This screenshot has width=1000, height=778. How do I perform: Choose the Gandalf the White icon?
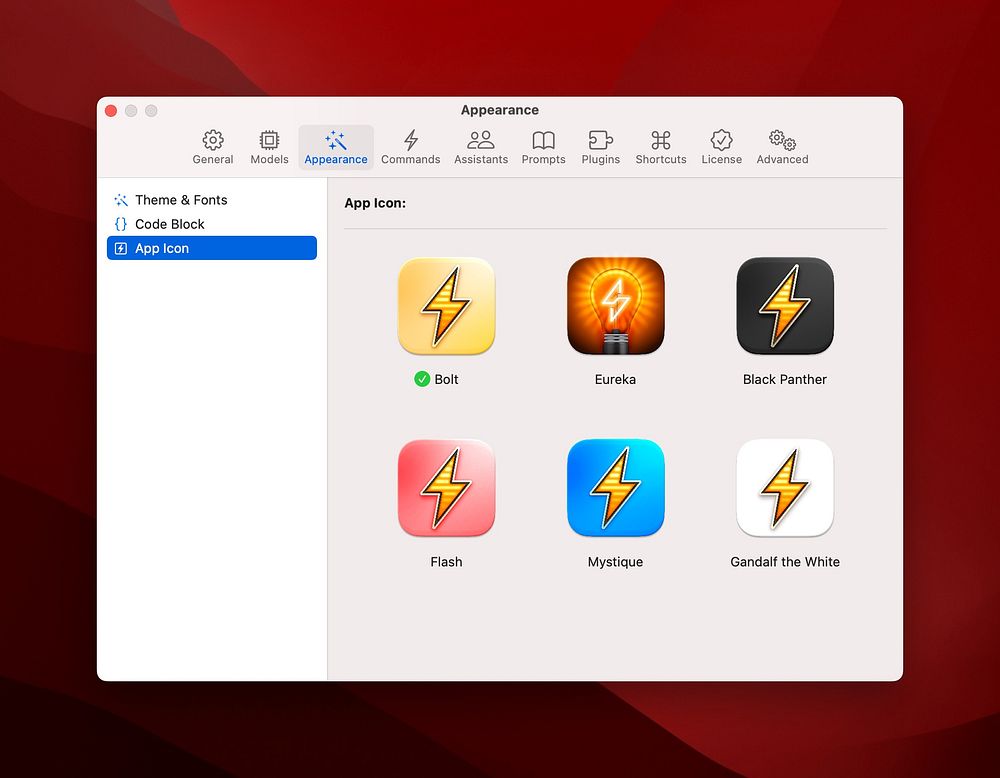pyautogui.click(x=785, y=488)
